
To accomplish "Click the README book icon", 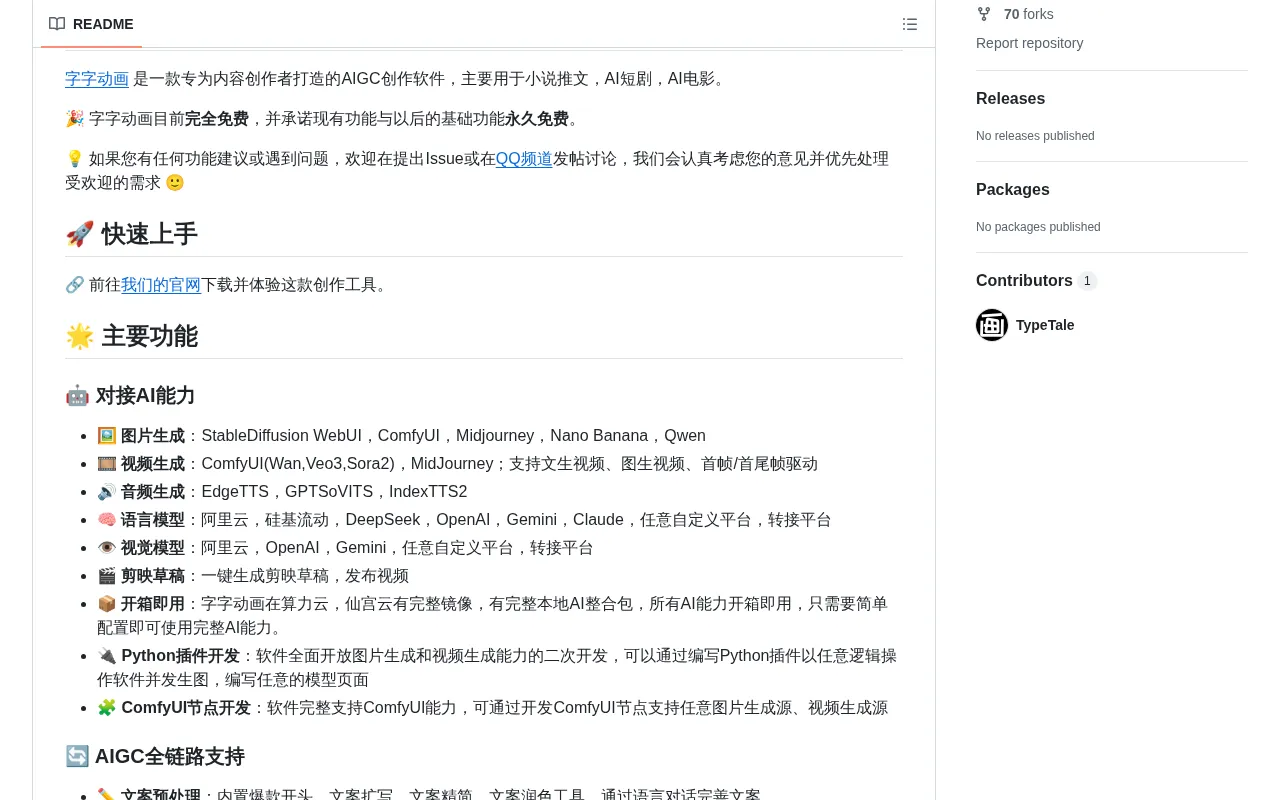I will (x=57, y=24).
